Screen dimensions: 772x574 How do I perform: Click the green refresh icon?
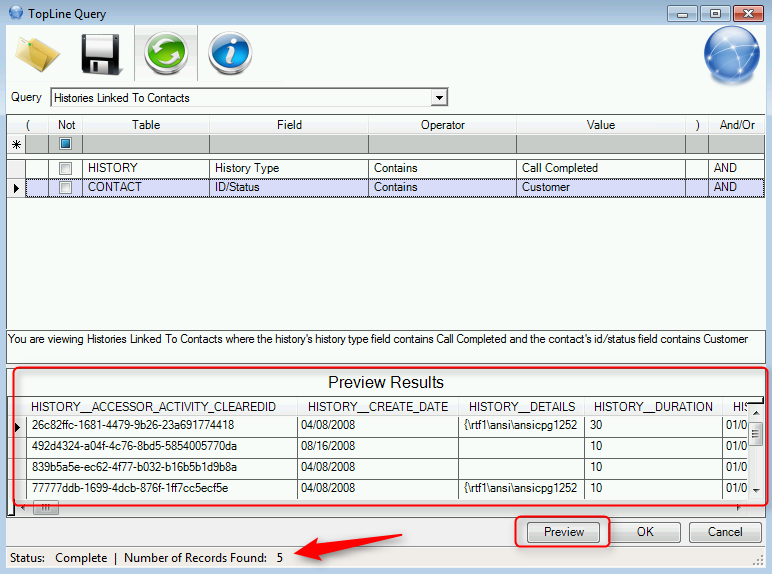pos(166,53)
